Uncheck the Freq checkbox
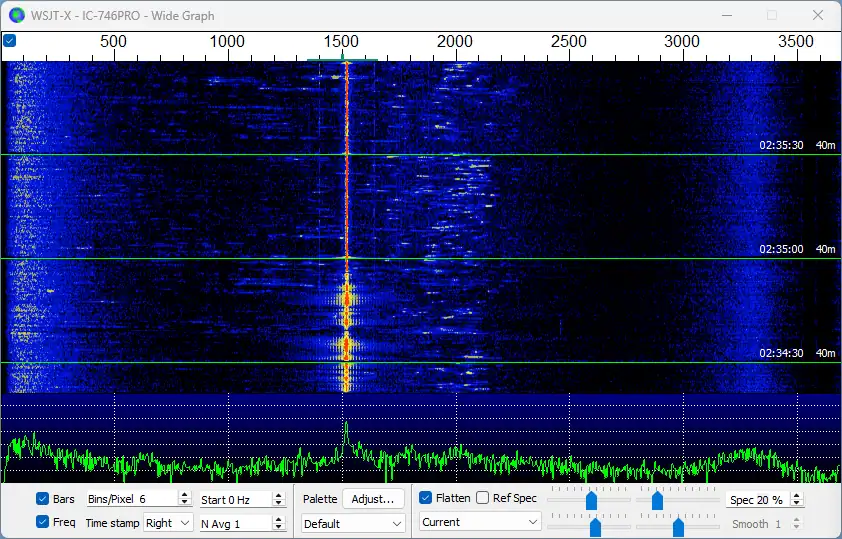The height and width of the screenshot is (539, 842). [x=42, y=521]
